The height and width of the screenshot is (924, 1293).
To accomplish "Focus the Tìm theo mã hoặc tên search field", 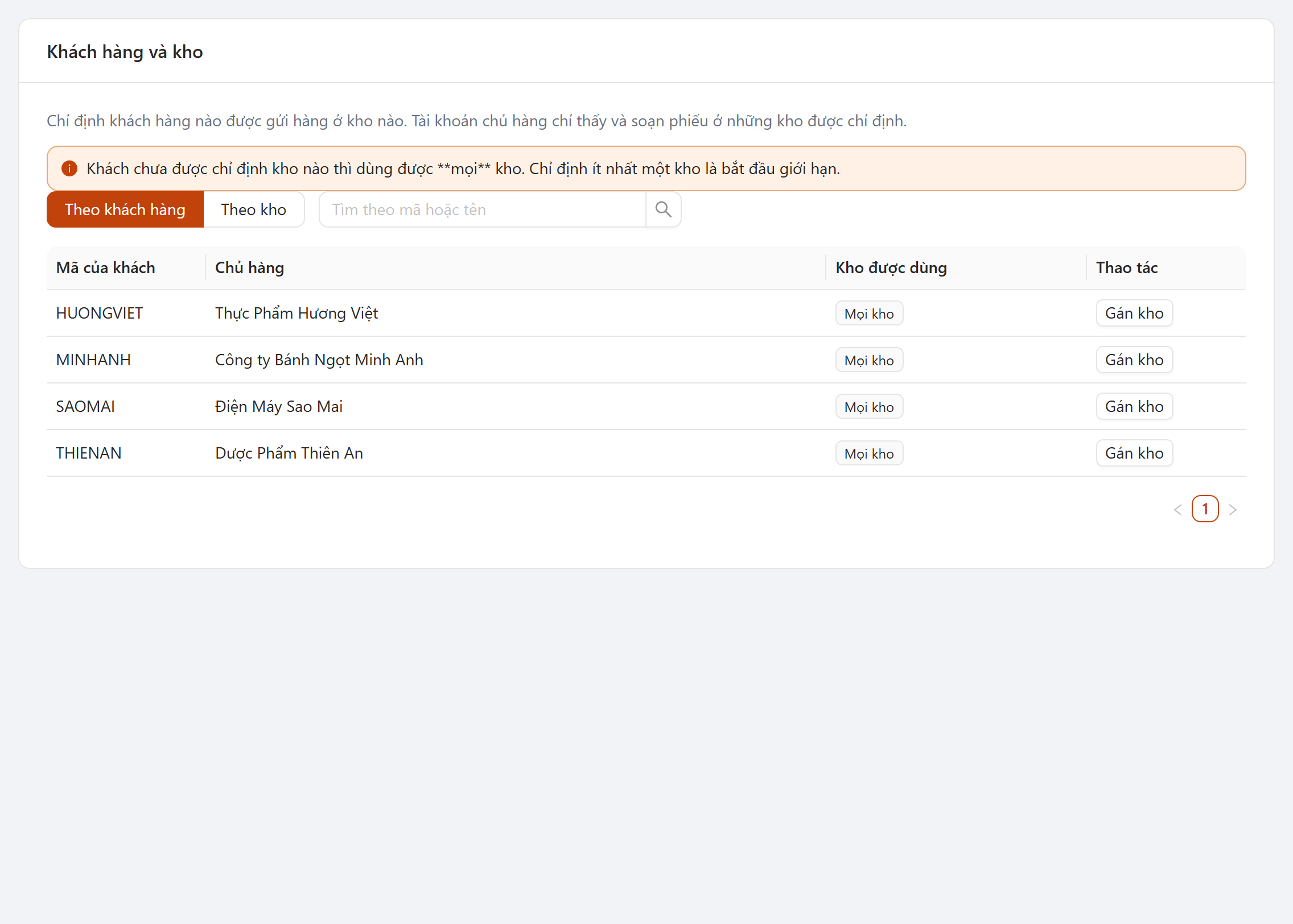I will click(483, 209).
